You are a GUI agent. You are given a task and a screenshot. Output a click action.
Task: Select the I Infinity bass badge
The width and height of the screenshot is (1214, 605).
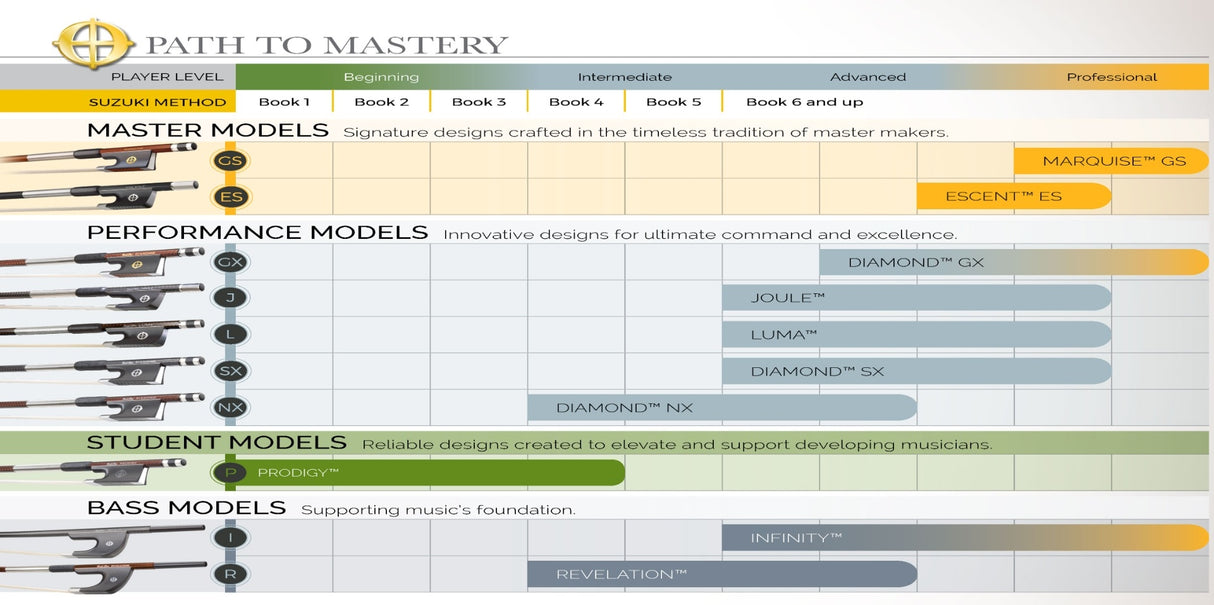[231, 538]
